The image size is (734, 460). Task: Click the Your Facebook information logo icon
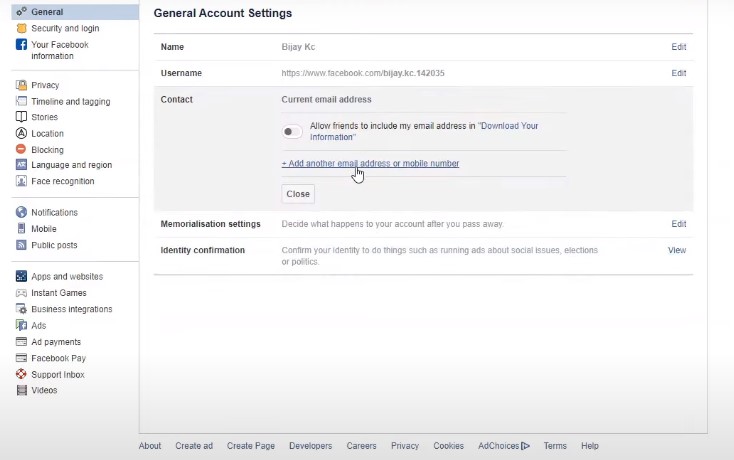coord(22,44)
